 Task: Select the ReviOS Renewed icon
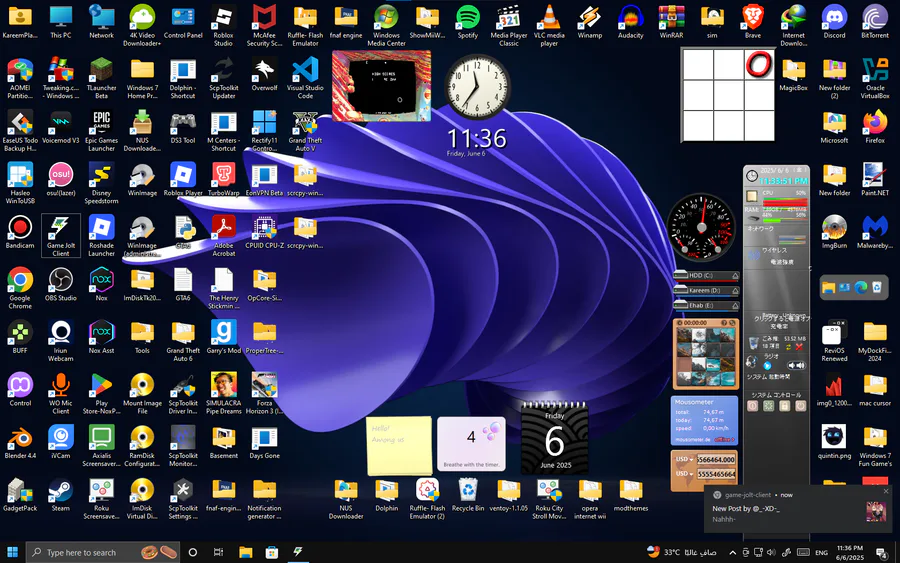coord(834,341)
